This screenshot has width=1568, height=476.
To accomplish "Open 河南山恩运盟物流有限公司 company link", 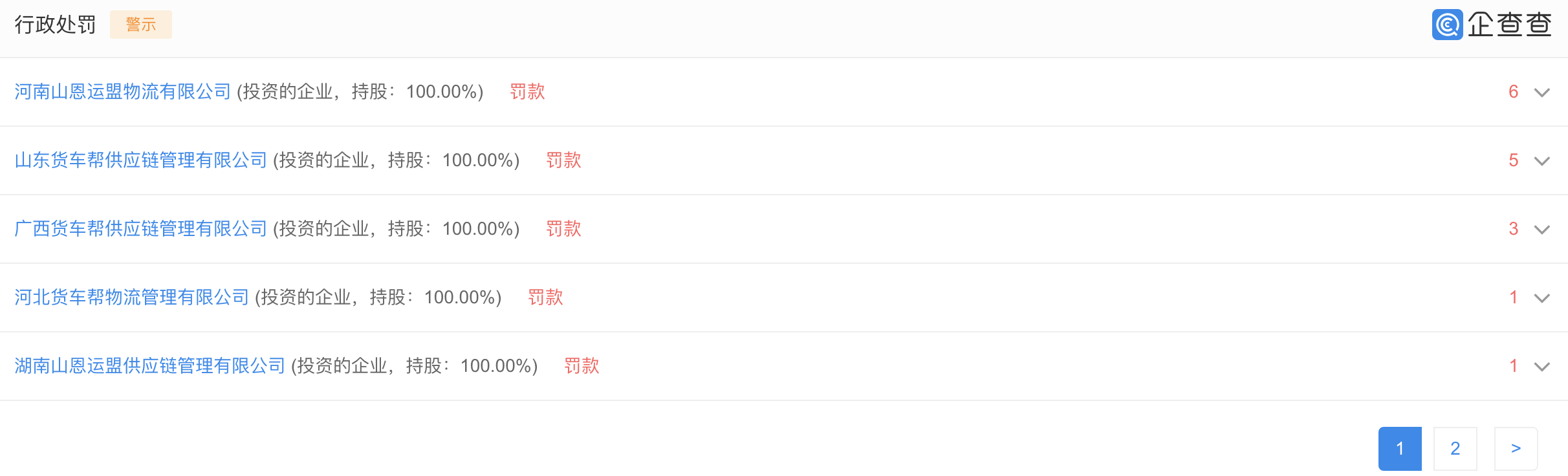I will 123,92.
